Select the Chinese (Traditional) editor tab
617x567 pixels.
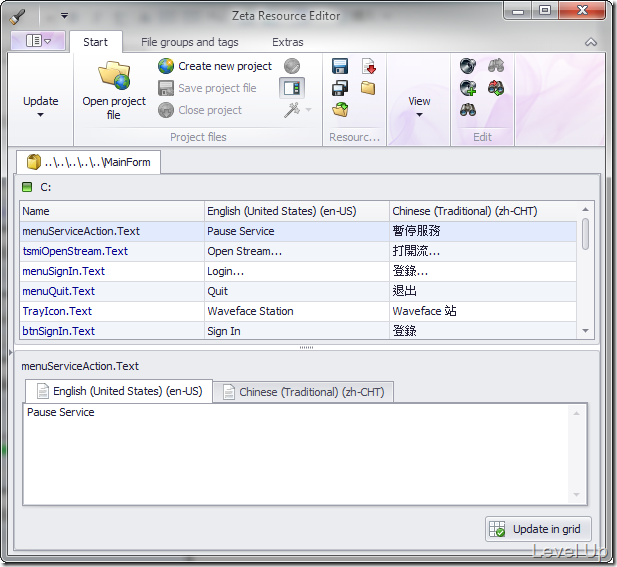304,392
